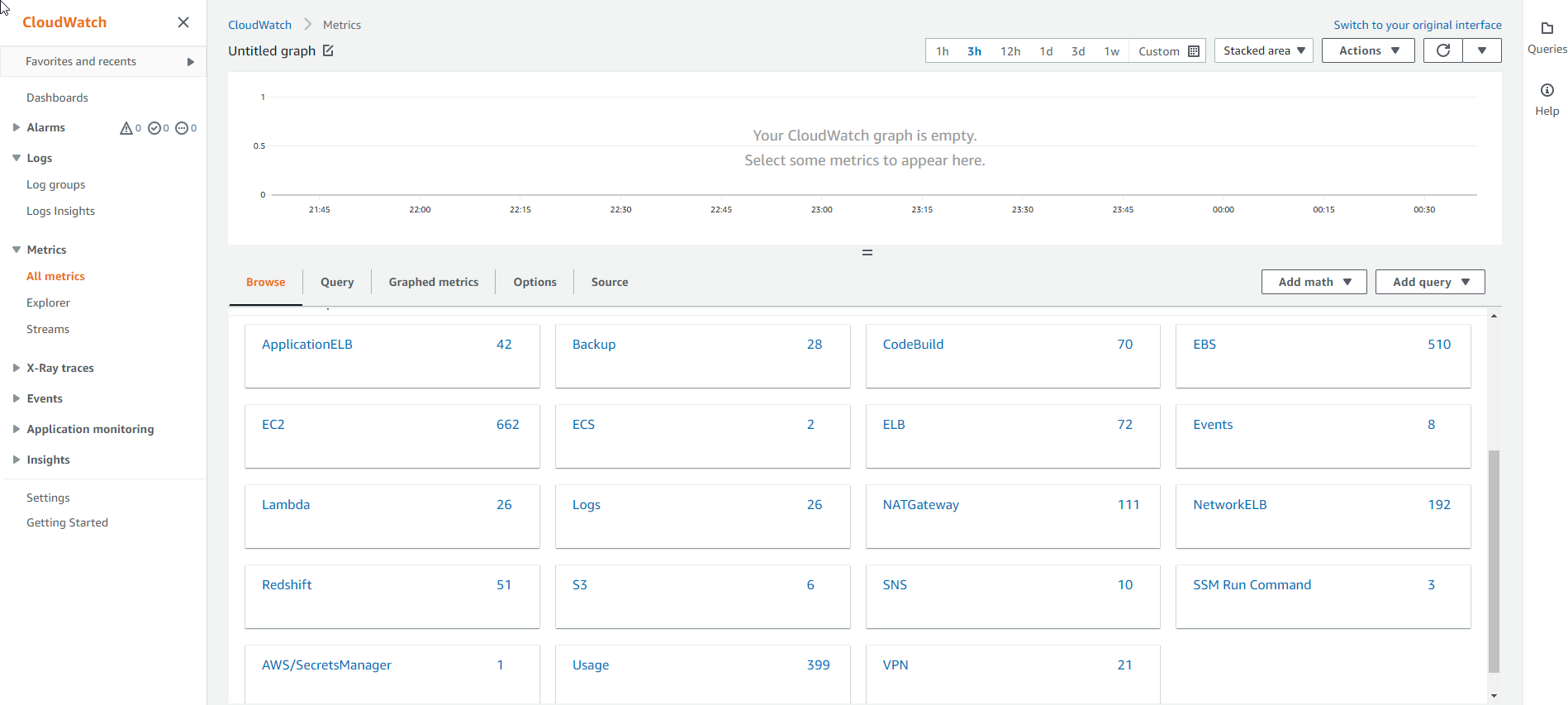This screenshot has height=705, width=1568.
Task: Open the Queries side panel
Action: (1547, 38)
